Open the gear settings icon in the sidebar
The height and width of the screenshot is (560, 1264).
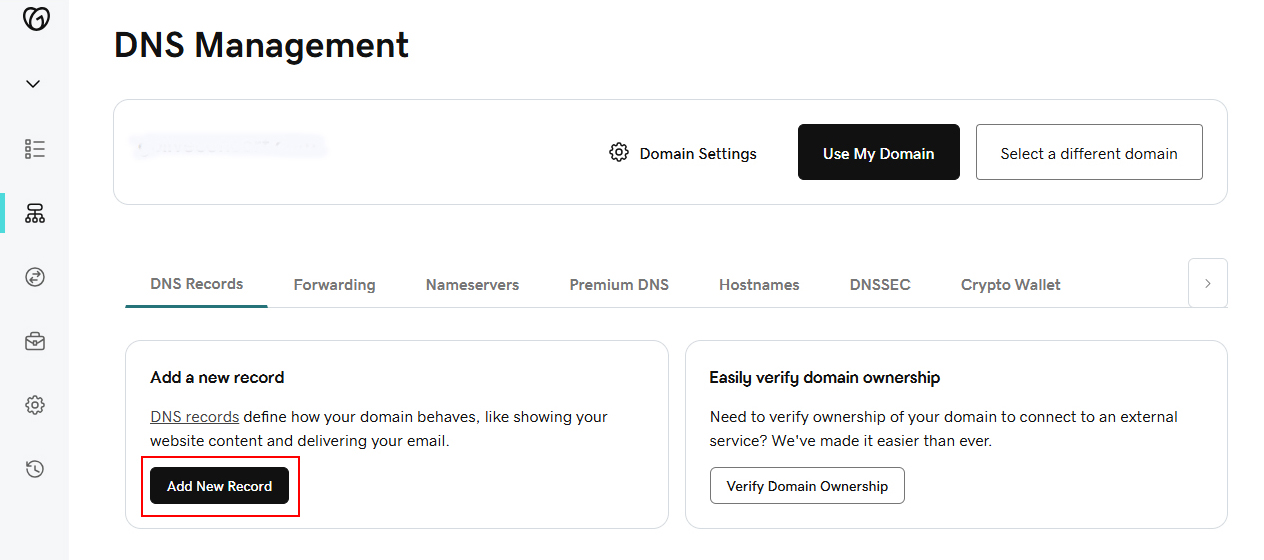(x=35, y=405)
